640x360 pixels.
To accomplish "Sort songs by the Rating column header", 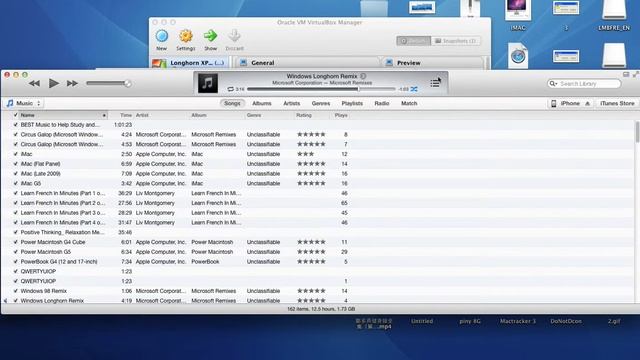I will click(x=312, y=115).
